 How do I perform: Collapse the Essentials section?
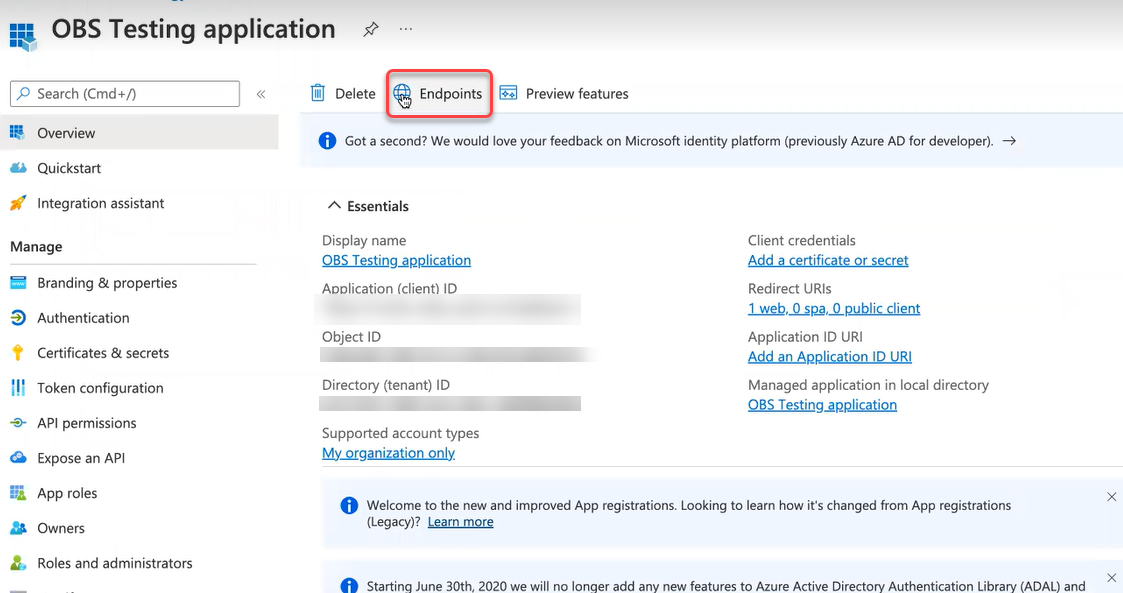335,206
